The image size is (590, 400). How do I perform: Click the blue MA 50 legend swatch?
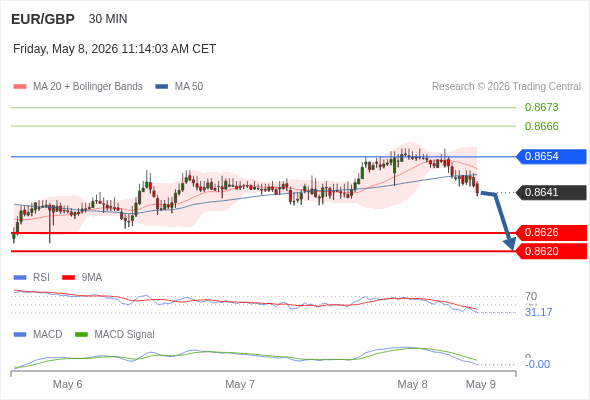coord(162,87)
